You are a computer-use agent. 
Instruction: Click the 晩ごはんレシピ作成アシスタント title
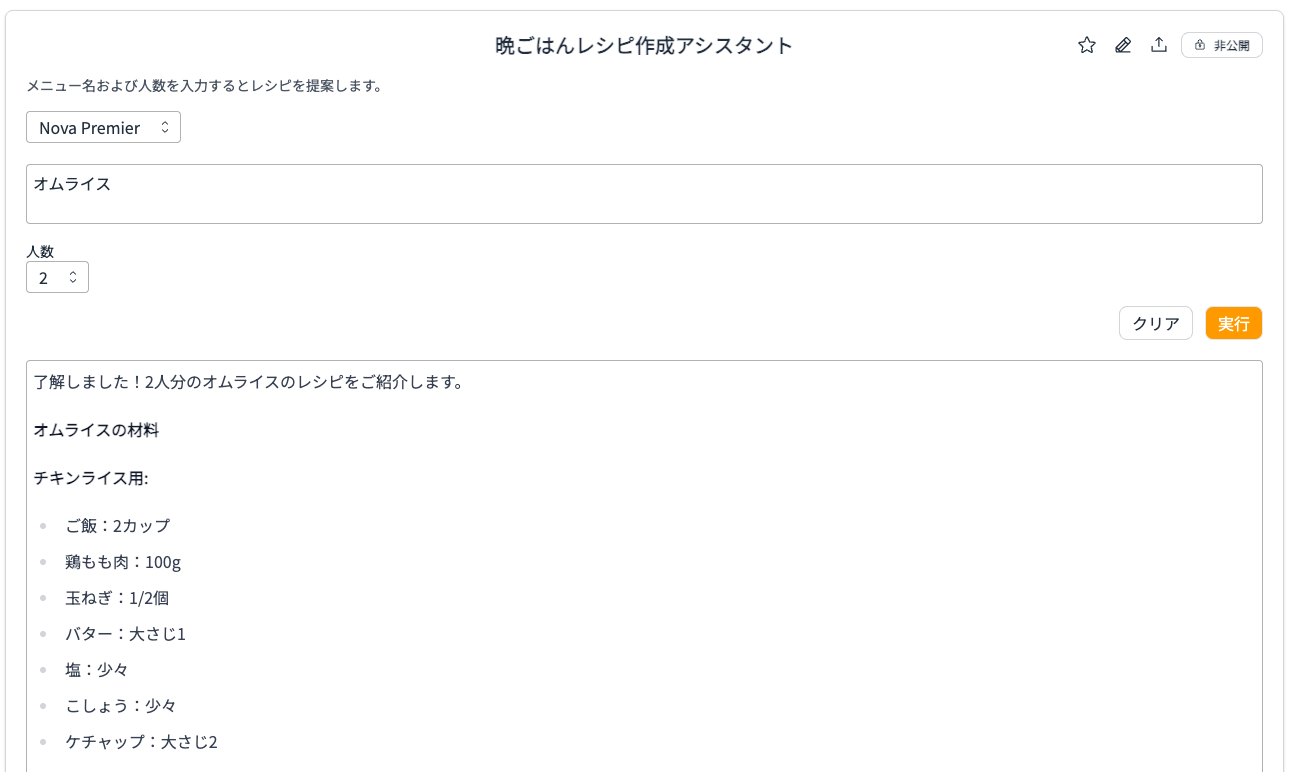point(644,46)
